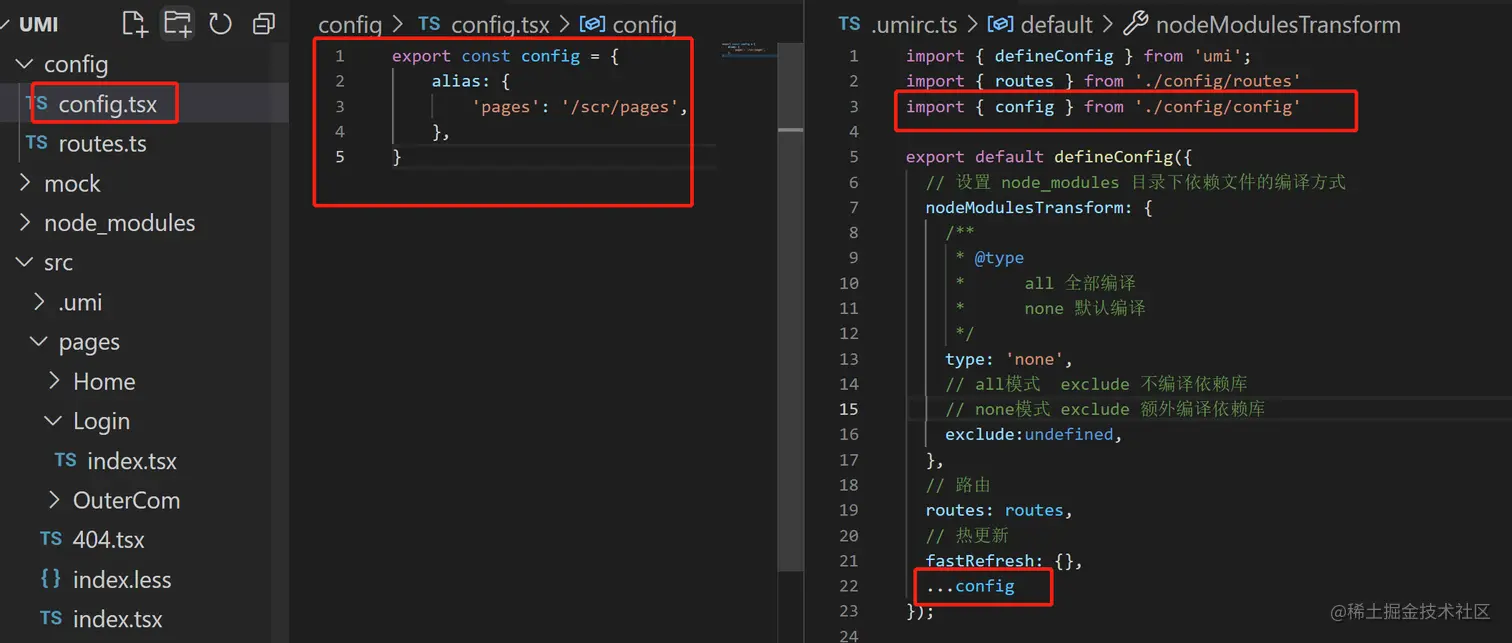Click the minimap in the left editor
The image size is (1512, 643).
click(748, 50)
